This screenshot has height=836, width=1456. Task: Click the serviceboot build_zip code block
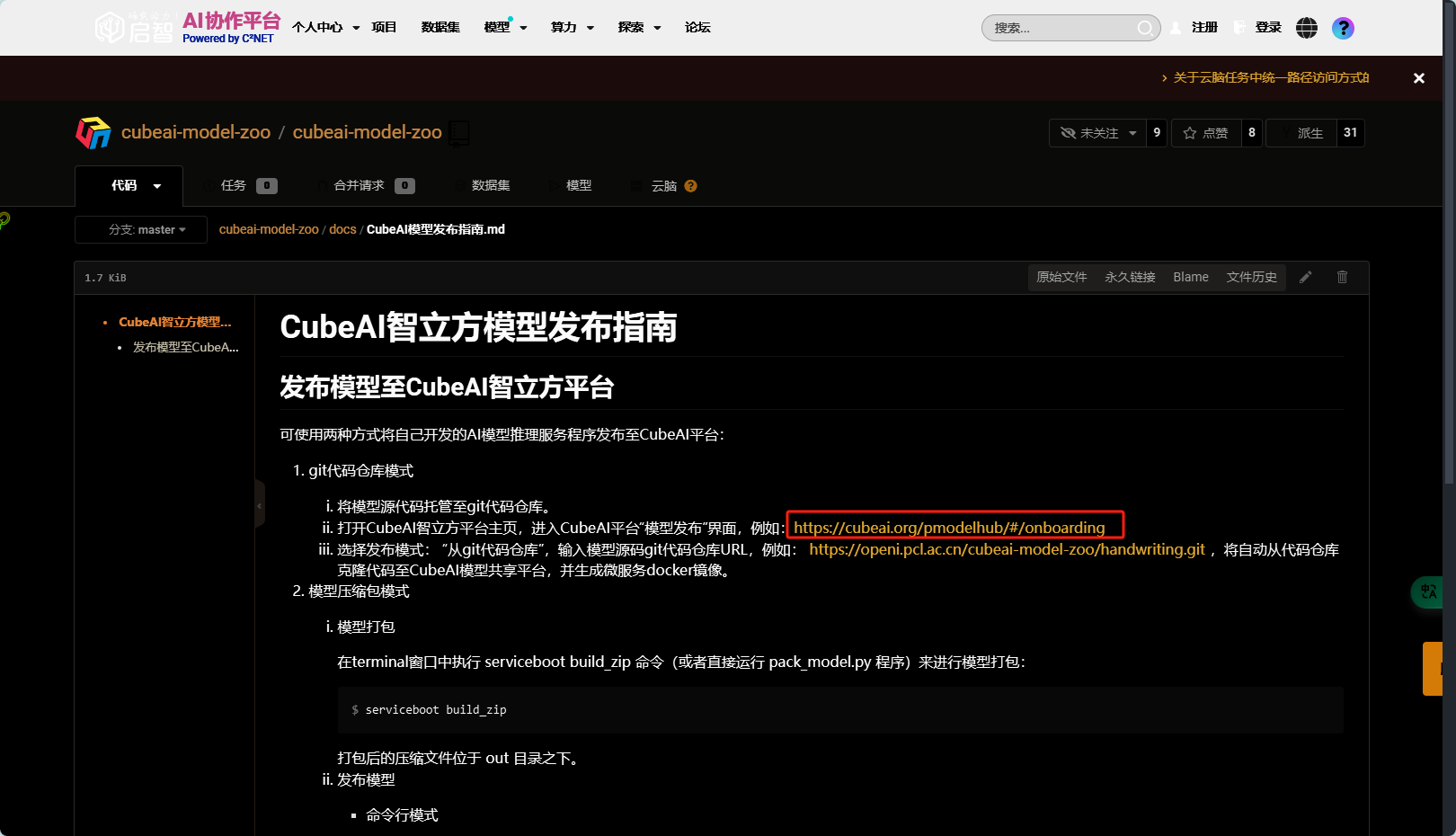click(840, 710)
